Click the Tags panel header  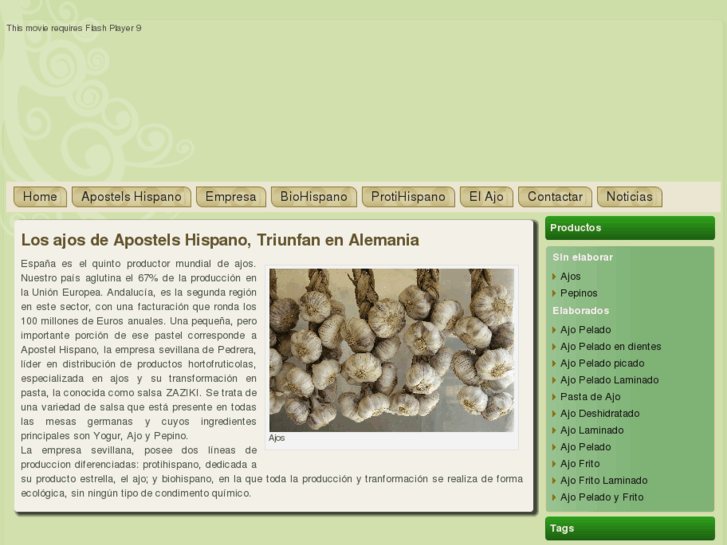[x=630, y=528]
